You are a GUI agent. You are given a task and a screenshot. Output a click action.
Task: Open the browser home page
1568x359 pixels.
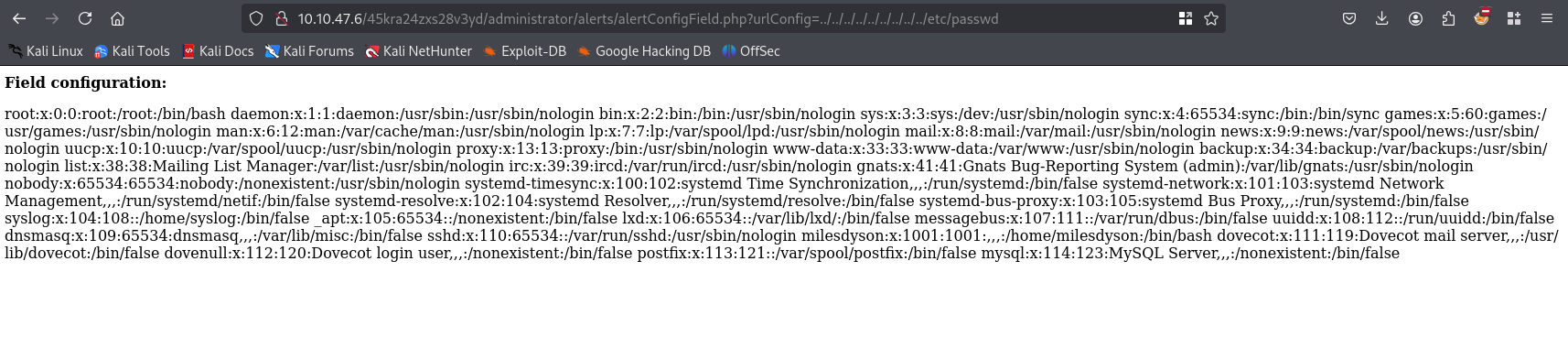(117, 18)
